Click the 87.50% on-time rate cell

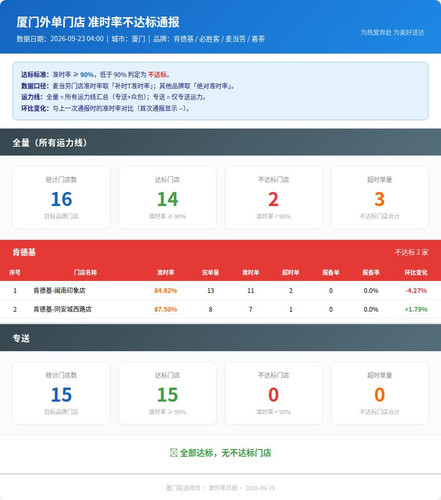coord(165,309)
